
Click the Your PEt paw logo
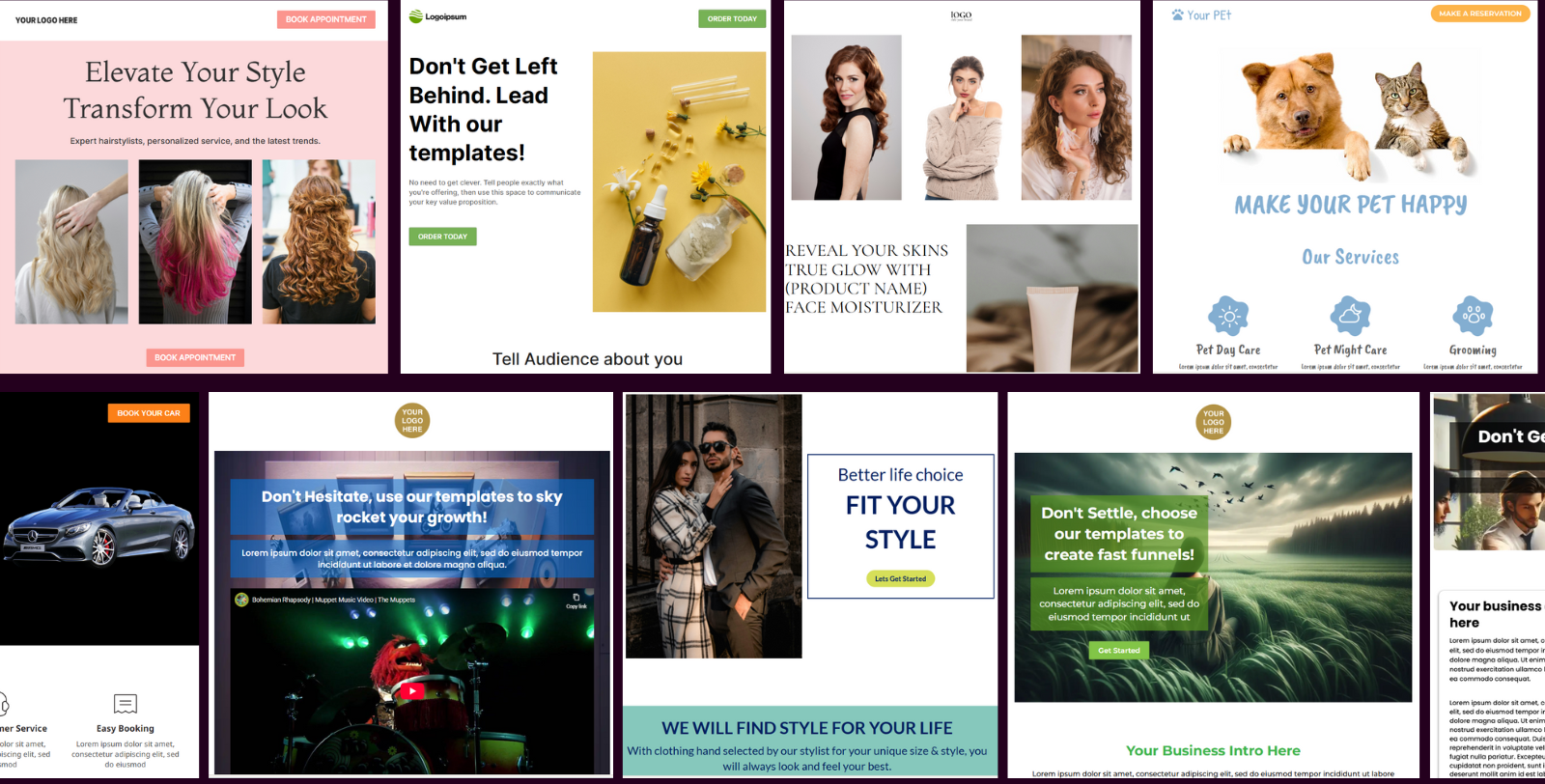click(x=1177, y=14)
